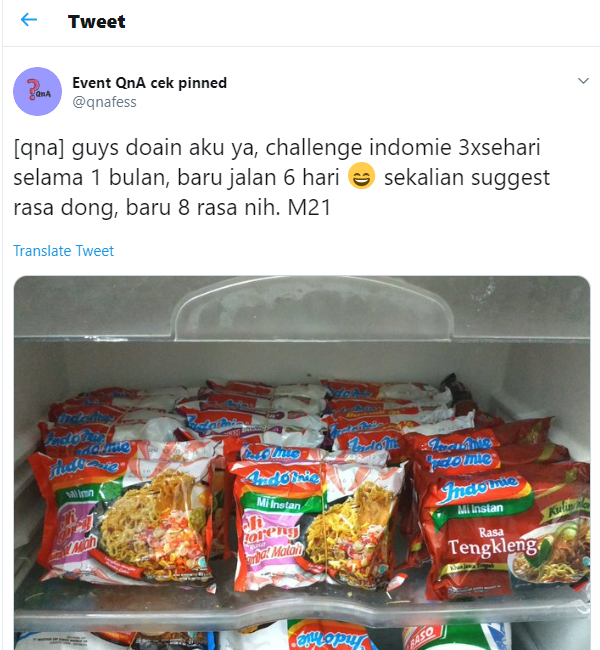Click the Tweet header title
The image size is (600, 650).
(x=96, y=22)
